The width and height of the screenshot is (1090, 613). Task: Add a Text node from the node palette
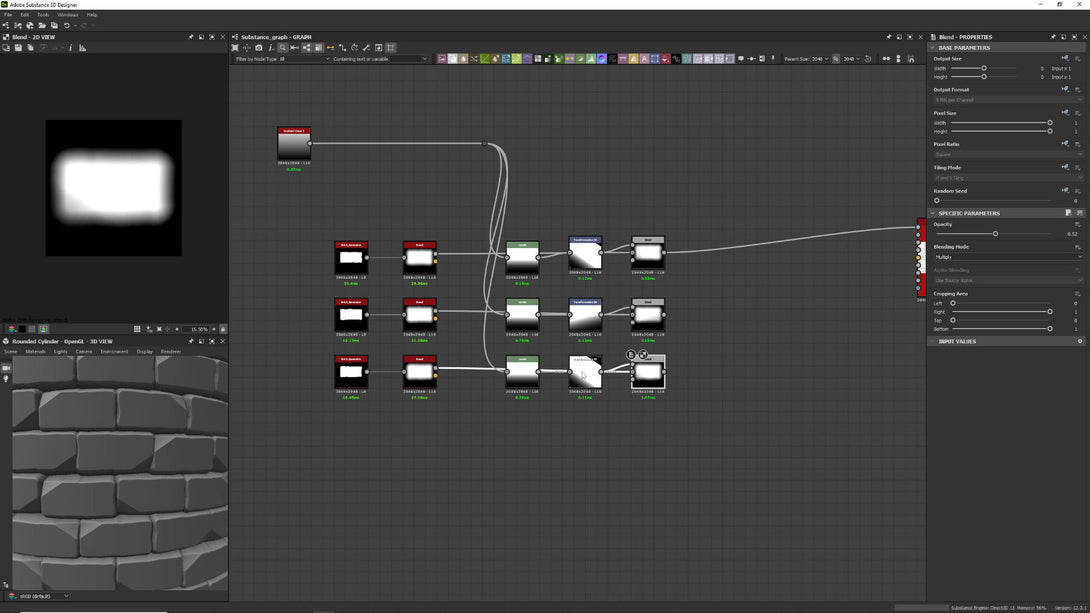click(644, 59)
